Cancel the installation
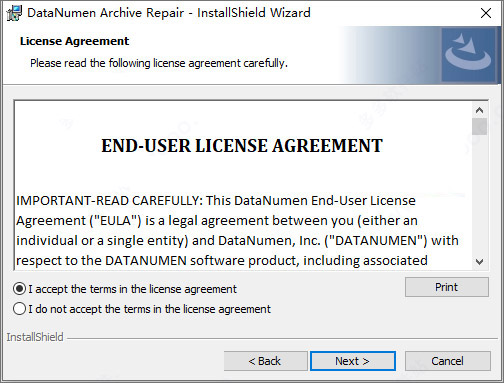The image size is (504, 383). pyautogui.click(x=447, y=361)
